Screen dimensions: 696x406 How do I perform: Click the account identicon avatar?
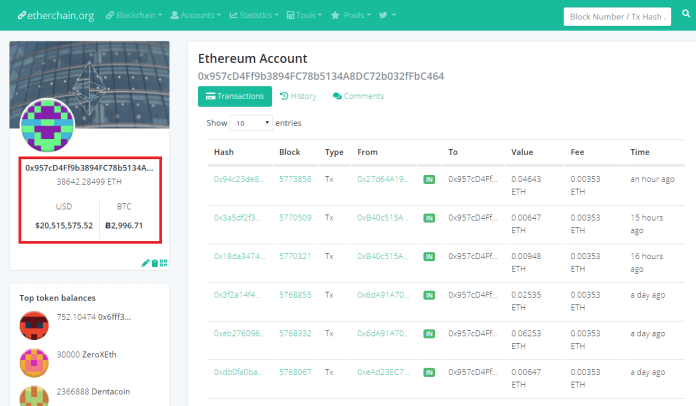[x=47, y=125]
